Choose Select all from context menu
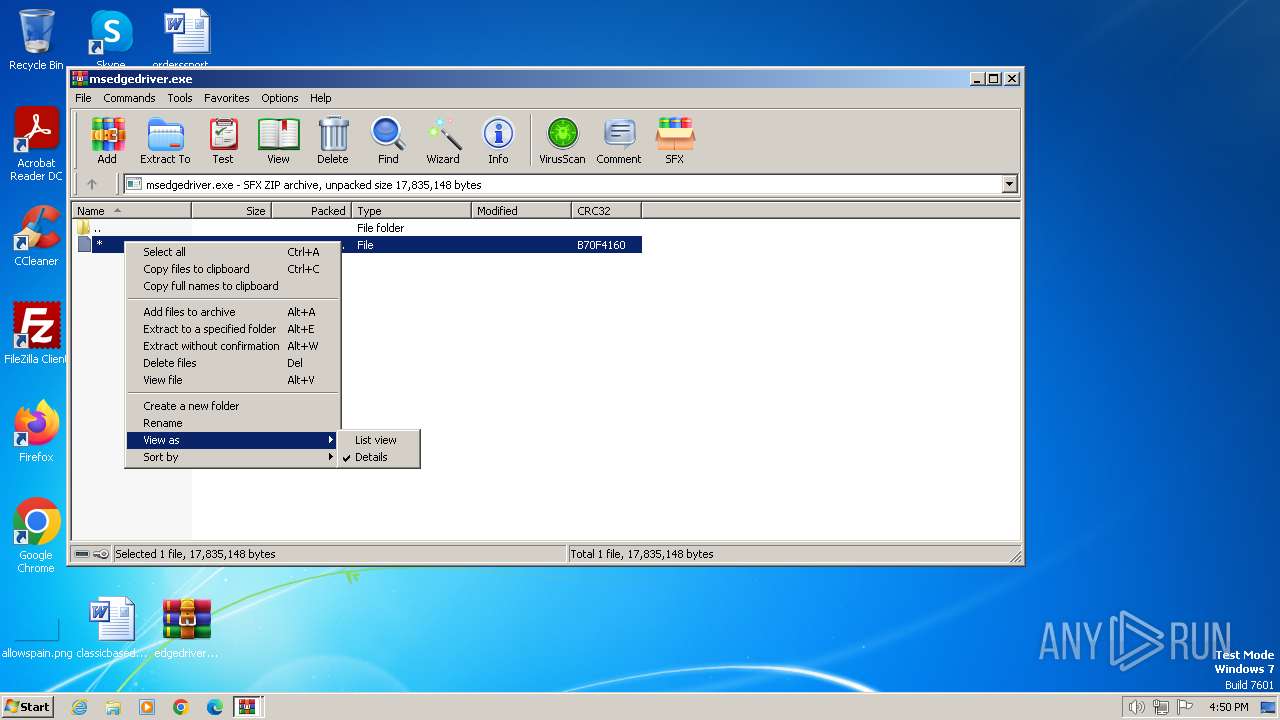 233,252
